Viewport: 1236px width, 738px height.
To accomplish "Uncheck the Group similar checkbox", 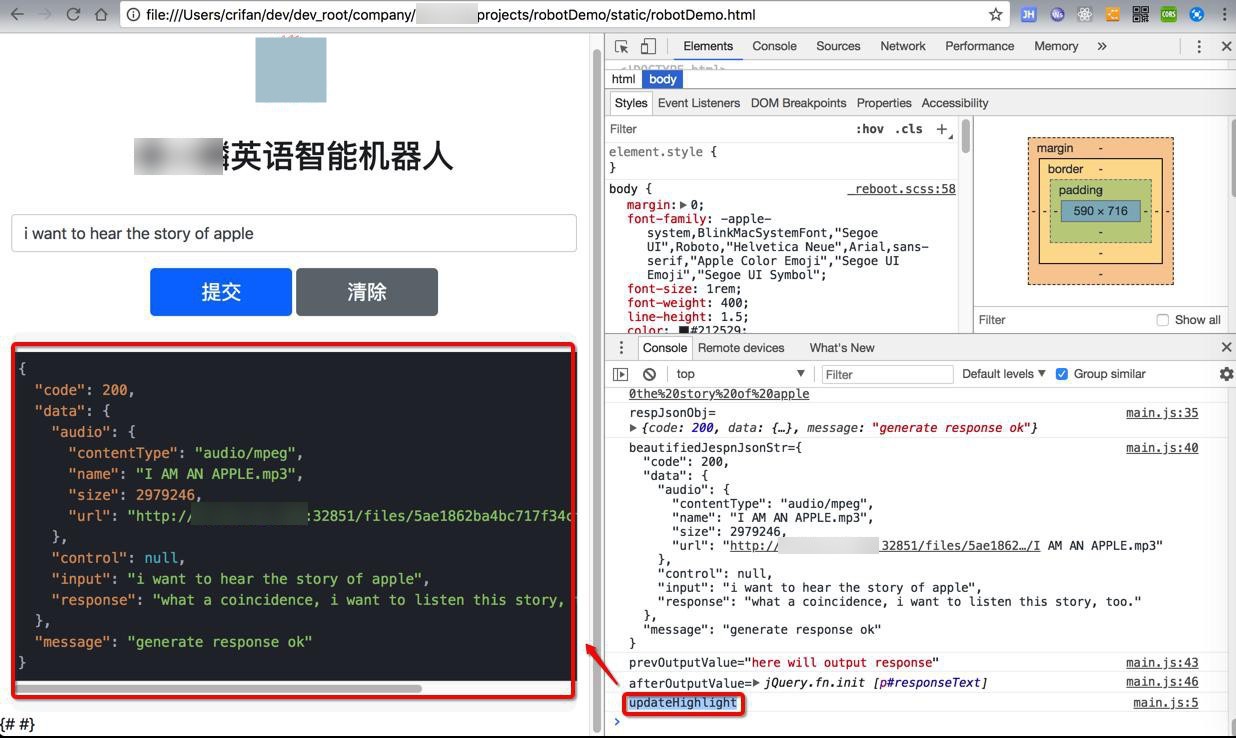I will [1062, 374].
